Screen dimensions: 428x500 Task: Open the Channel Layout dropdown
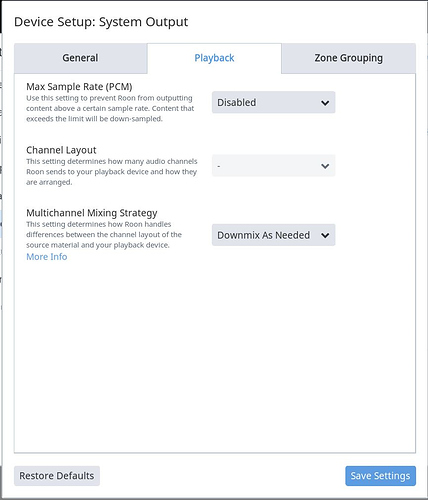click(273, 165)
